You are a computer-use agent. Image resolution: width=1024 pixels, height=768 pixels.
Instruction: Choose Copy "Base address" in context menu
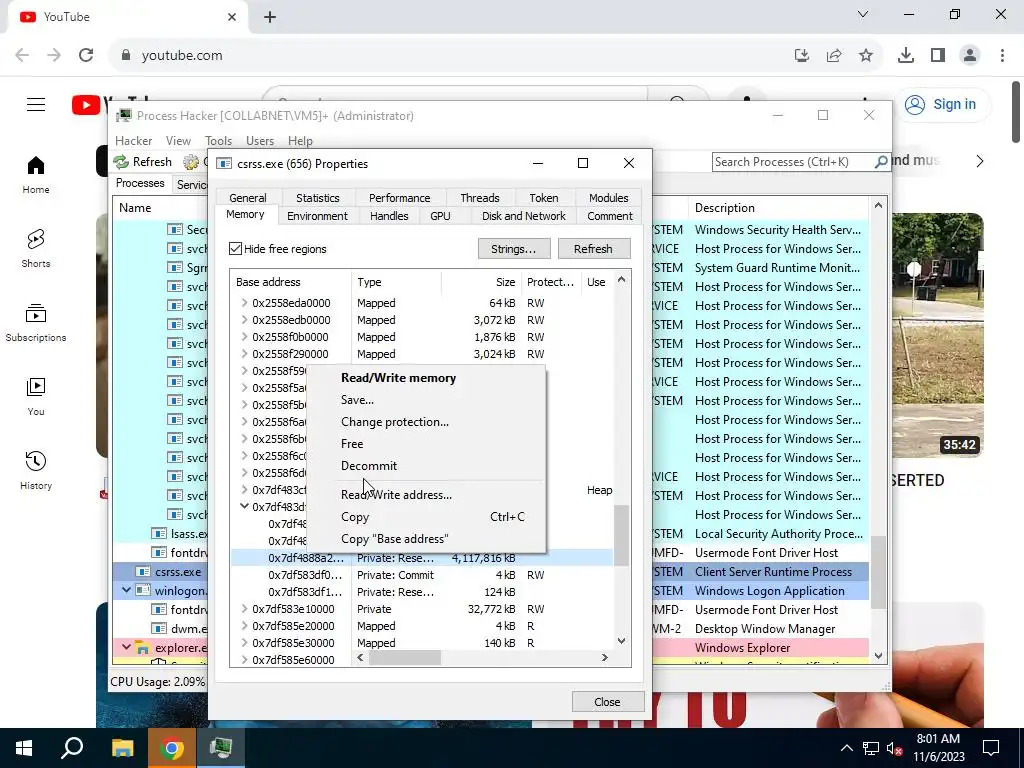pos(426,539)
